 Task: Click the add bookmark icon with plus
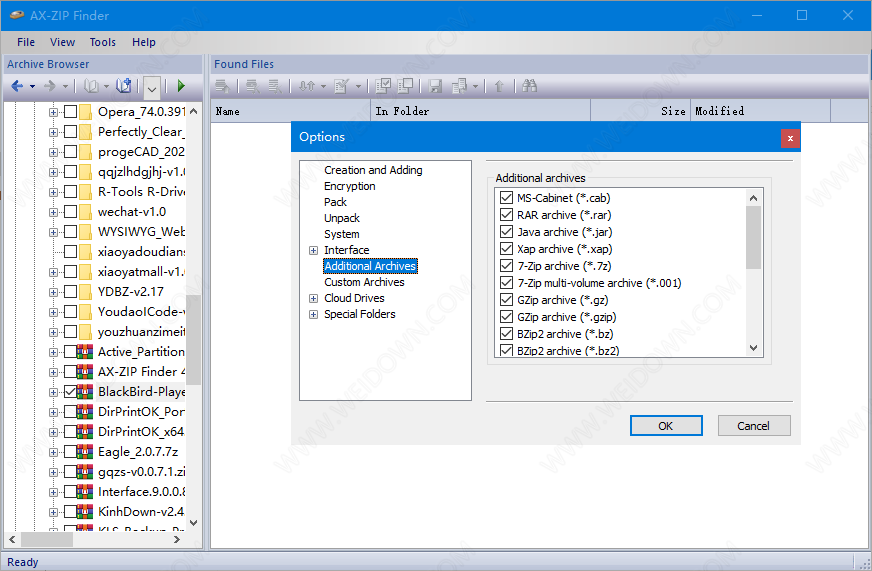tap(123, 86)
